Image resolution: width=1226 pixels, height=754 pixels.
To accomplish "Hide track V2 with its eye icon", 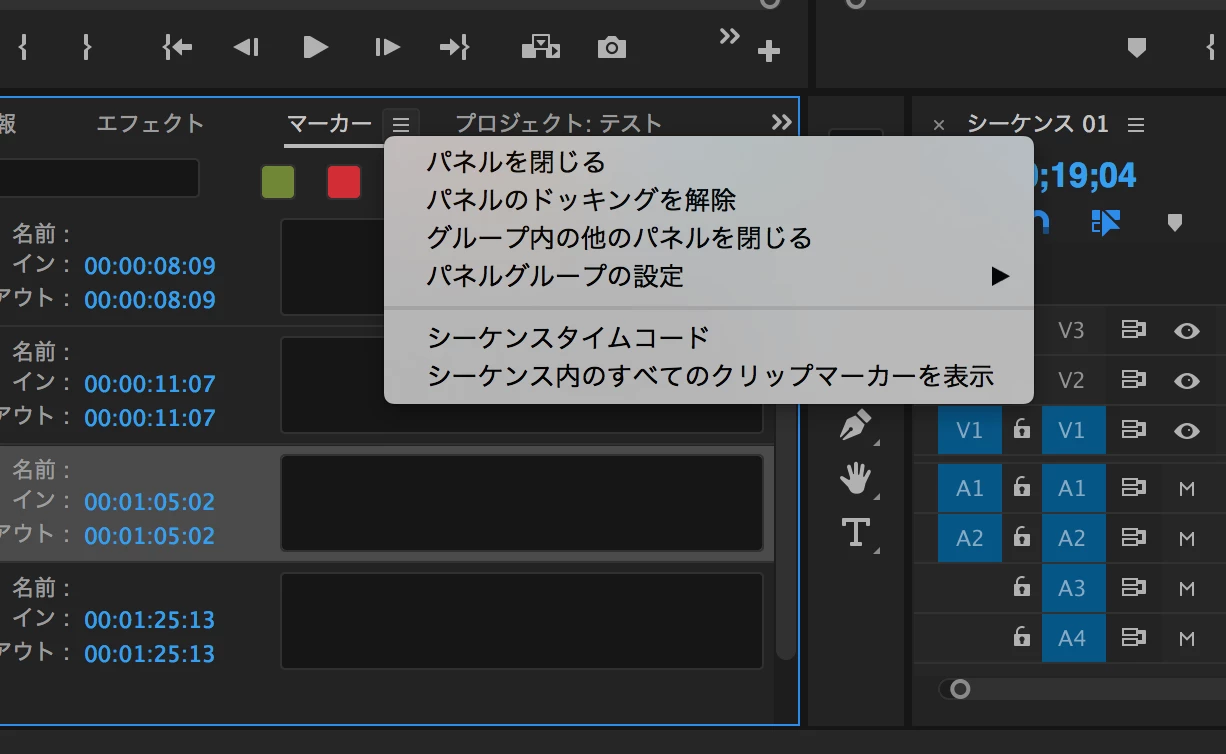I will click(1187, 380).
